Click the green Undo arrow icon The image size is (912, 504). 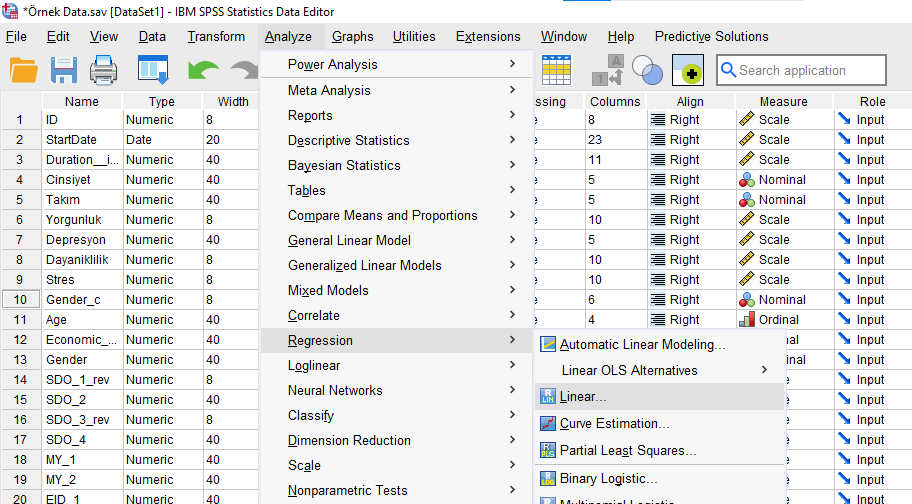pyautogui.click(x=203, y=71)
